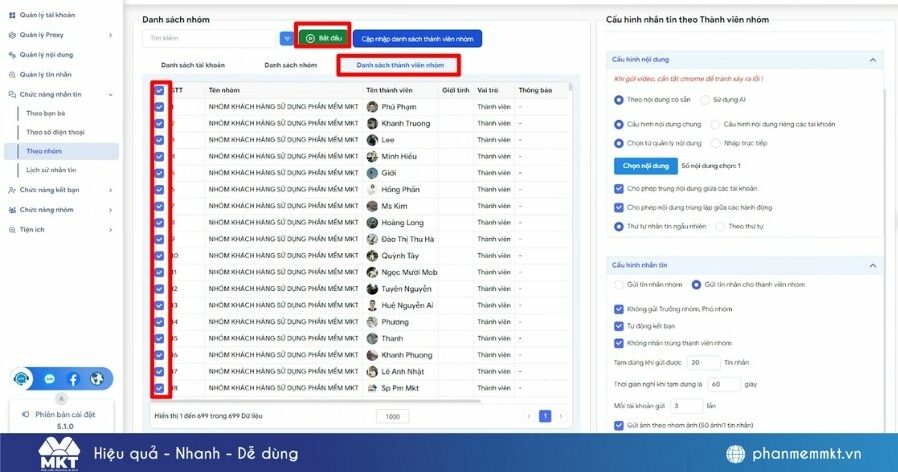
Task: Click the Chức năng nhắn tin icon
Action: 12,95
